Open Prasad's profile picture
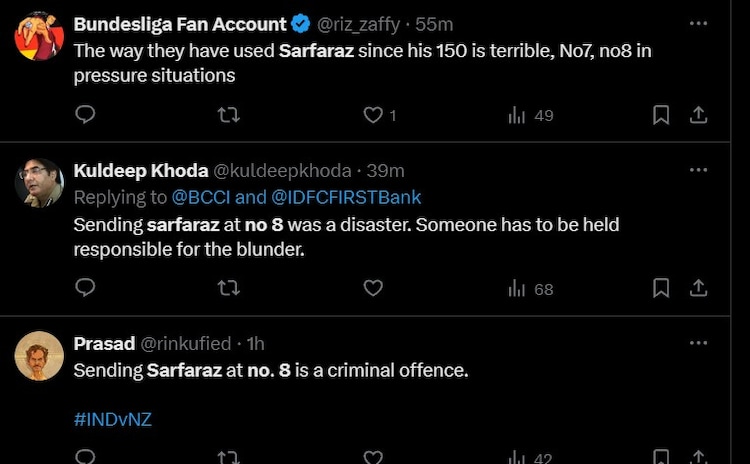This screenshot has width=750, height=464. (x=40, y=355)
